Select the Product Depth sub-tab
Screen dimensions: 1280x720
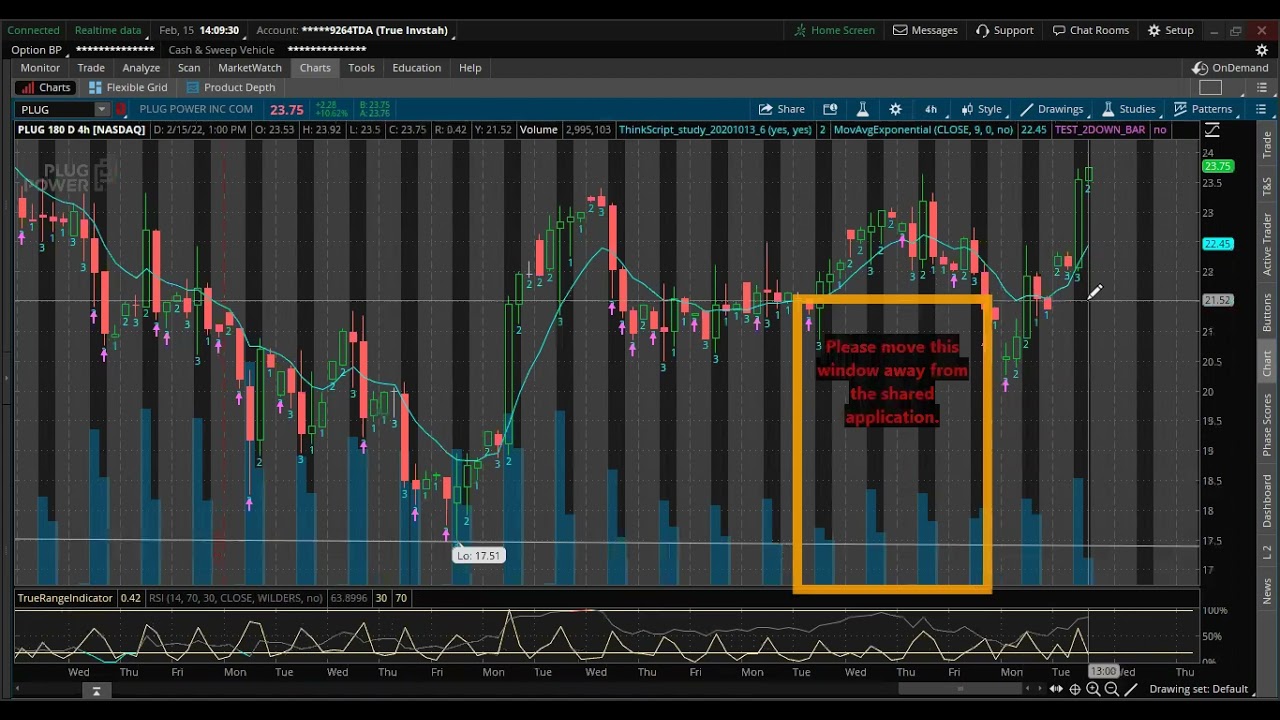point(231,88)
